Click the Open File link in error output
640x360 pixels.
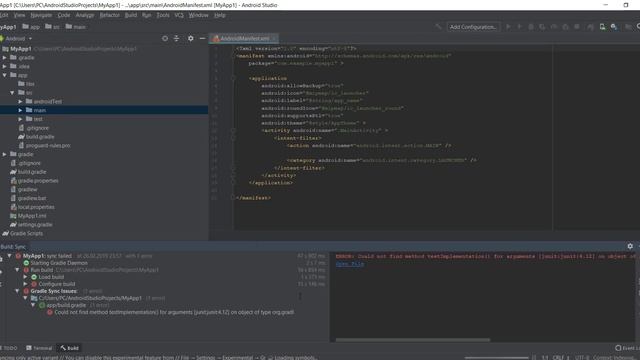click(350, 264)
